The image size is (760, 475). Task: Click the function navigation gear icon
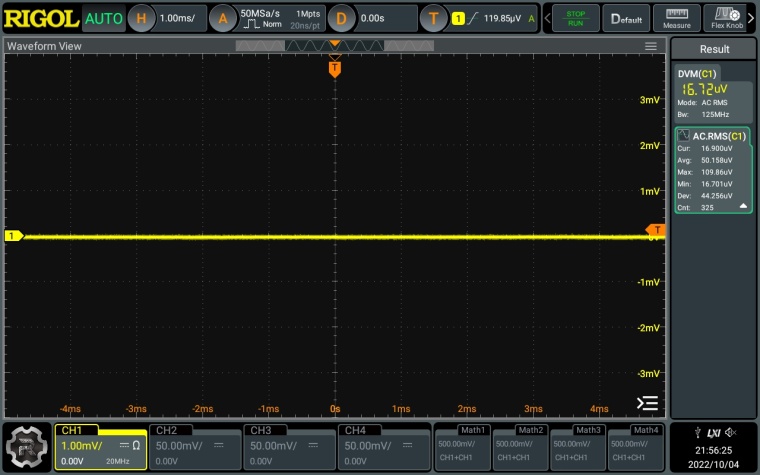[x=27, y=446]
